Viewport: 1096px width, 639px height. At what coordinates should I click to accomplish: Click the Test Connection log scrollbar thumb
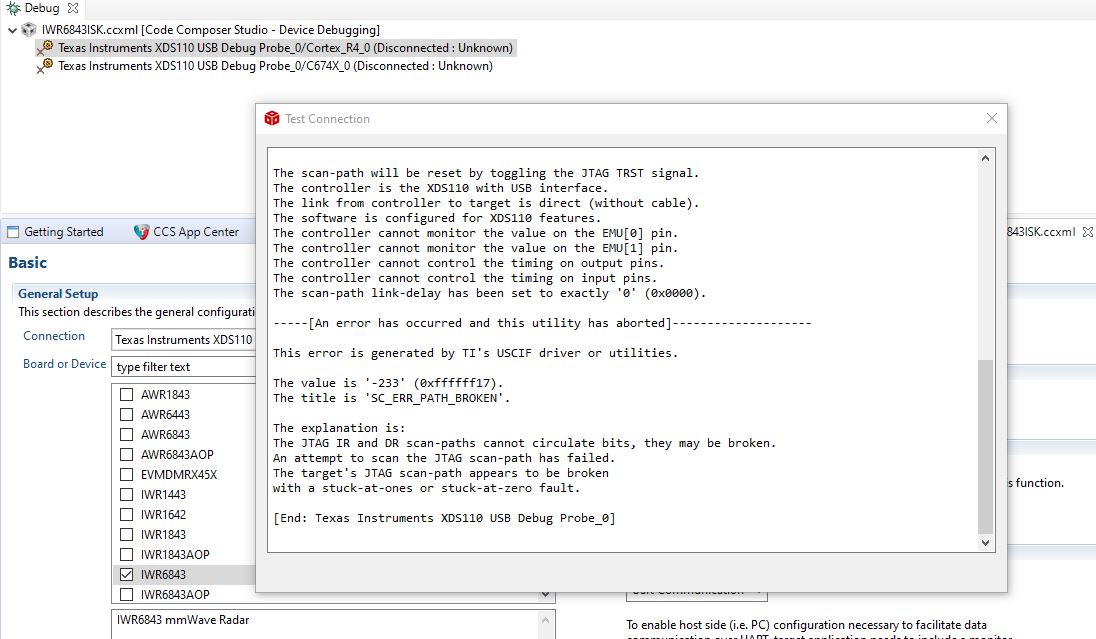coord(985,447)
